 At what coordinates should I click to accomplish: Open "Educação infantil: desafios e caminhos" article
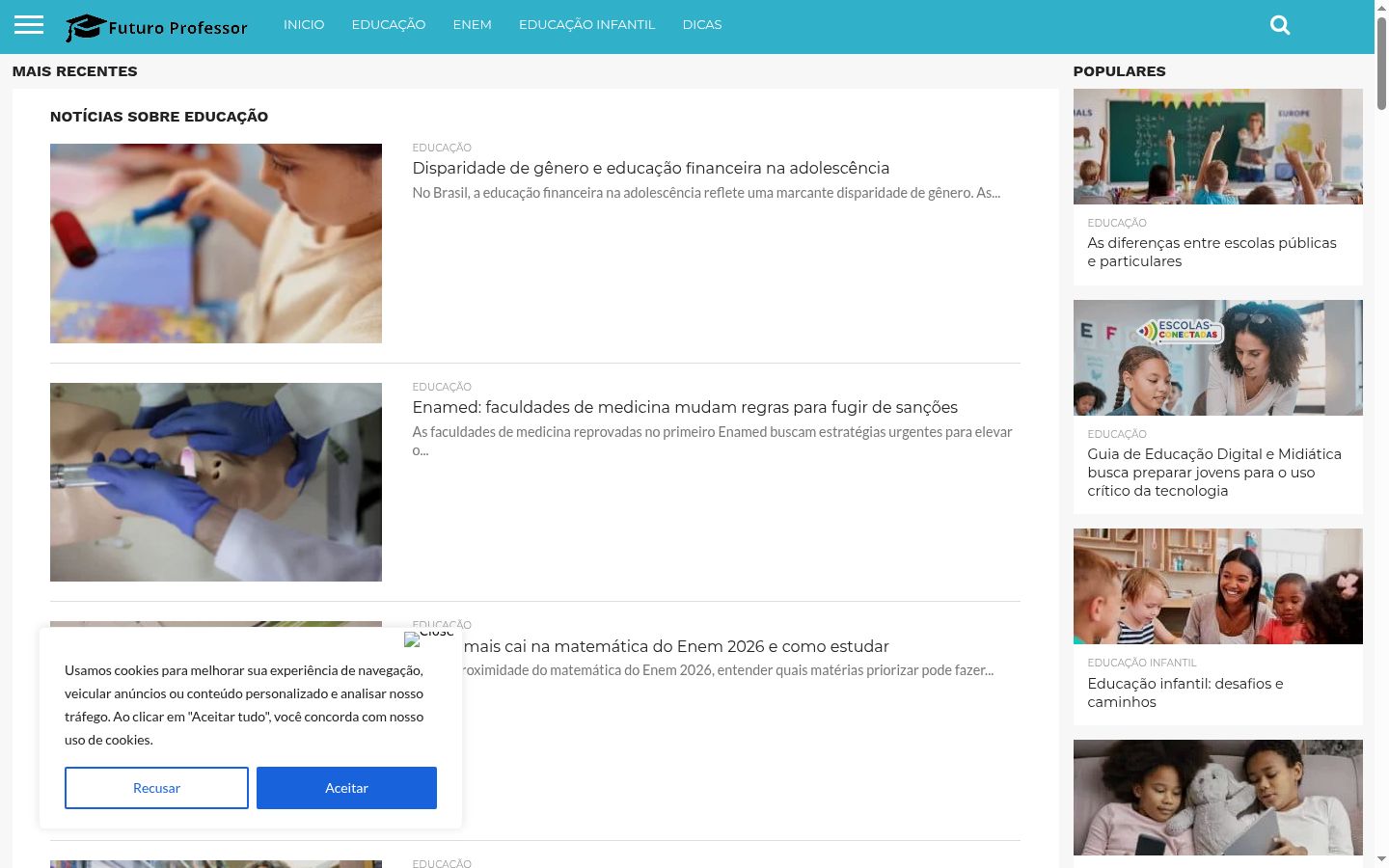click(1185, 692)
